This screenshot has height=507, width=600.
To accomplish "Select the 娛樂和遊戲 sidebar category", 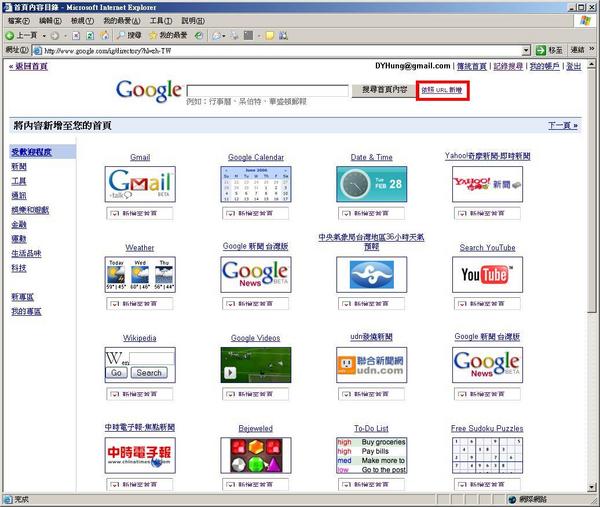I will [x=30, y=210].
